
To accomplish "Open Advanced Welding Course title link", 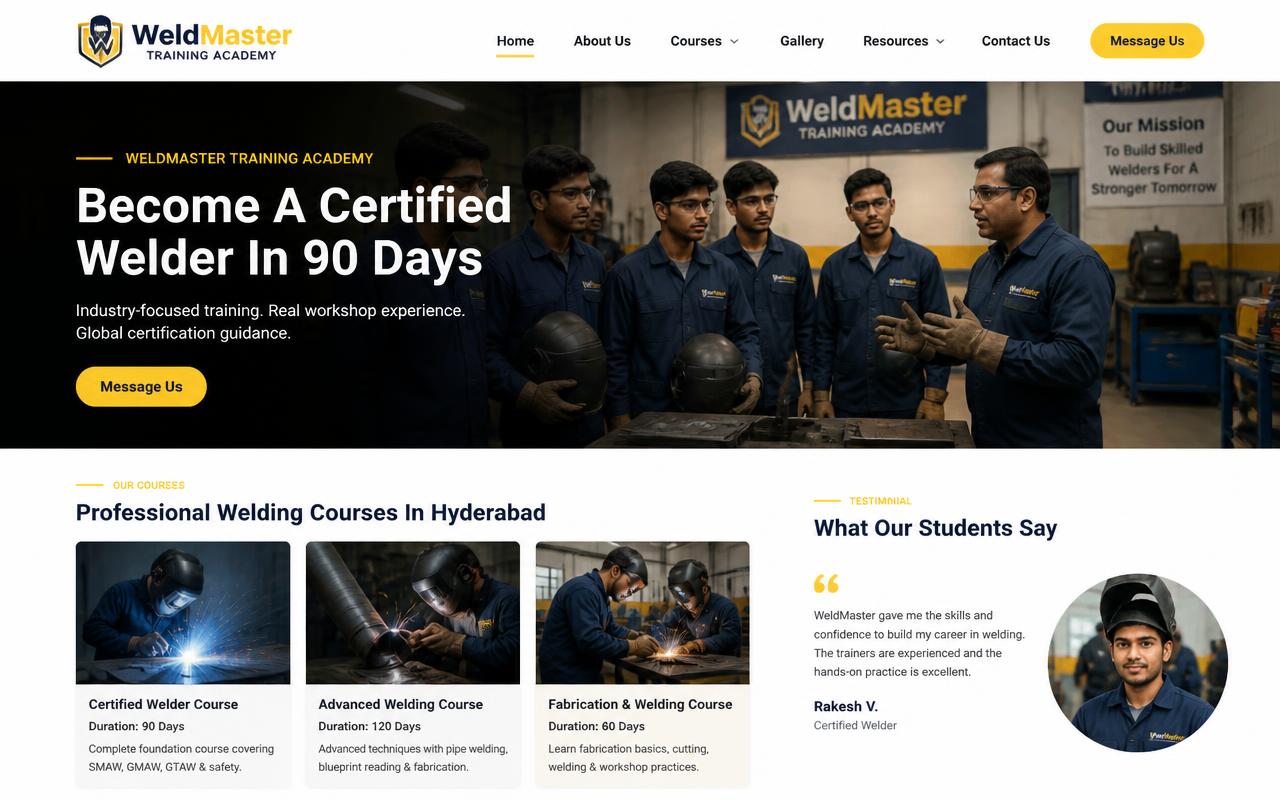I will click(x=401, y=704).
